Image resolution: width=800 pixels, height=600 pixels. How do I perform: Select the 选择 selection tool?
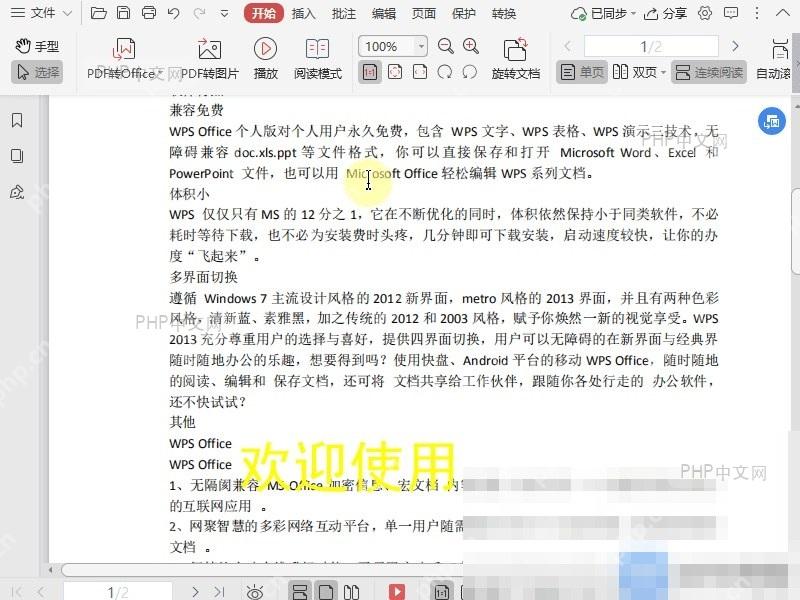pos(37,72)
